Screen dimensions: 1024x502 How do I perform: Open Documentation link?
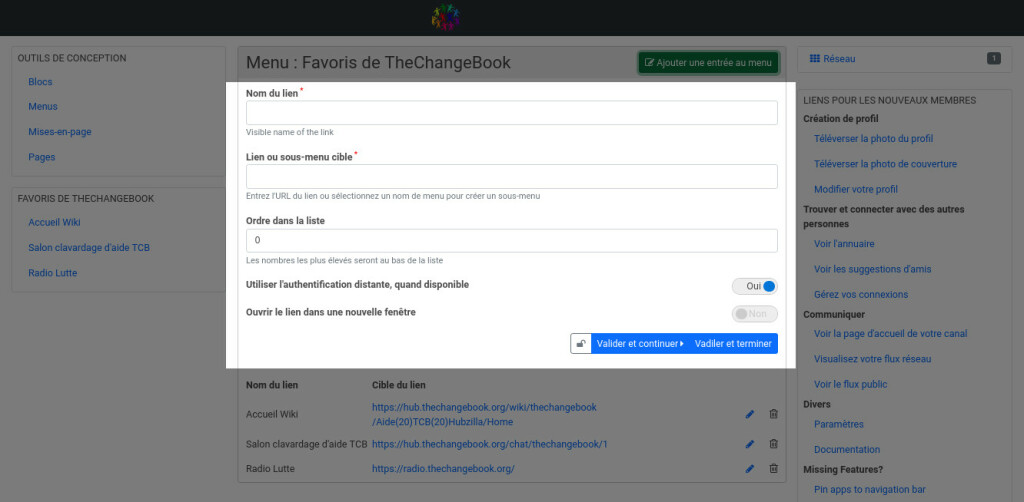click(847, 450)
